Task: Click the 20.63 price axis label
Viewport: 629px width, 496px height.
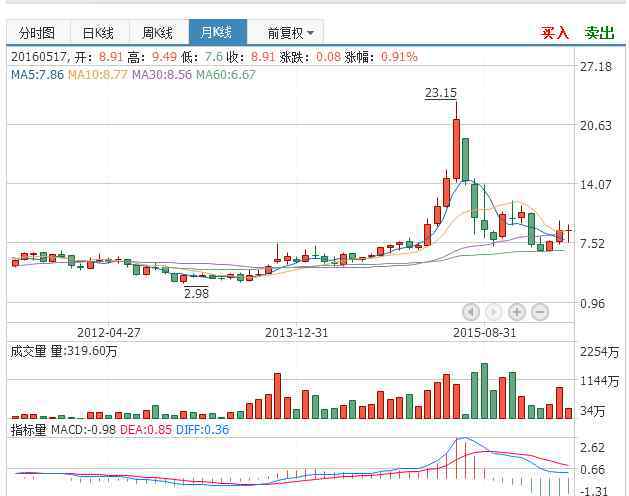Action: coord(596,126)
